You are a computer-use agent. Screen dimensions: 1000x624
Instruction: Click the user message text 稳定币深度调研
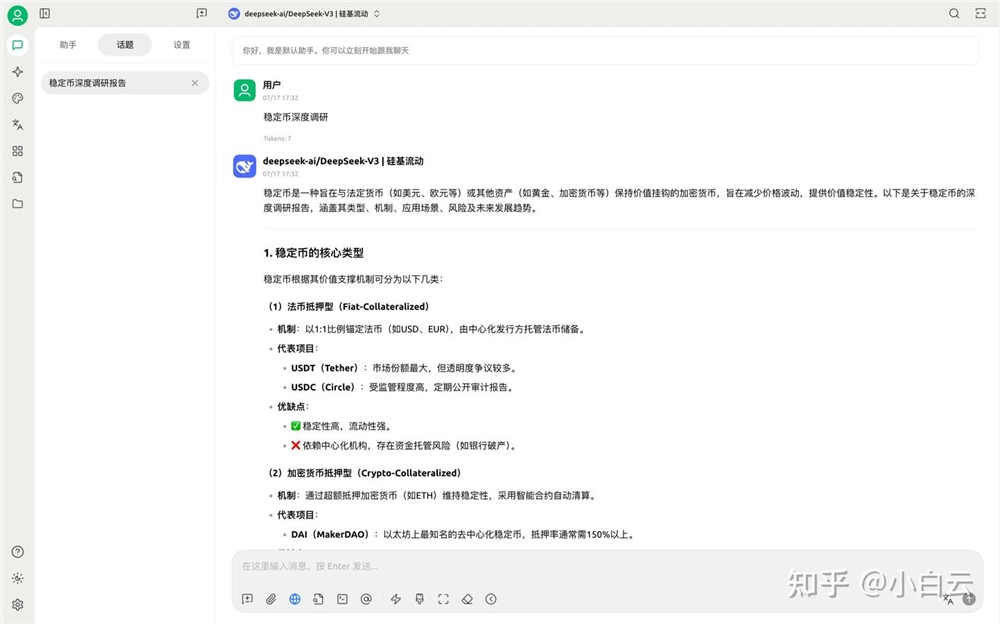[x=296, y=117]
